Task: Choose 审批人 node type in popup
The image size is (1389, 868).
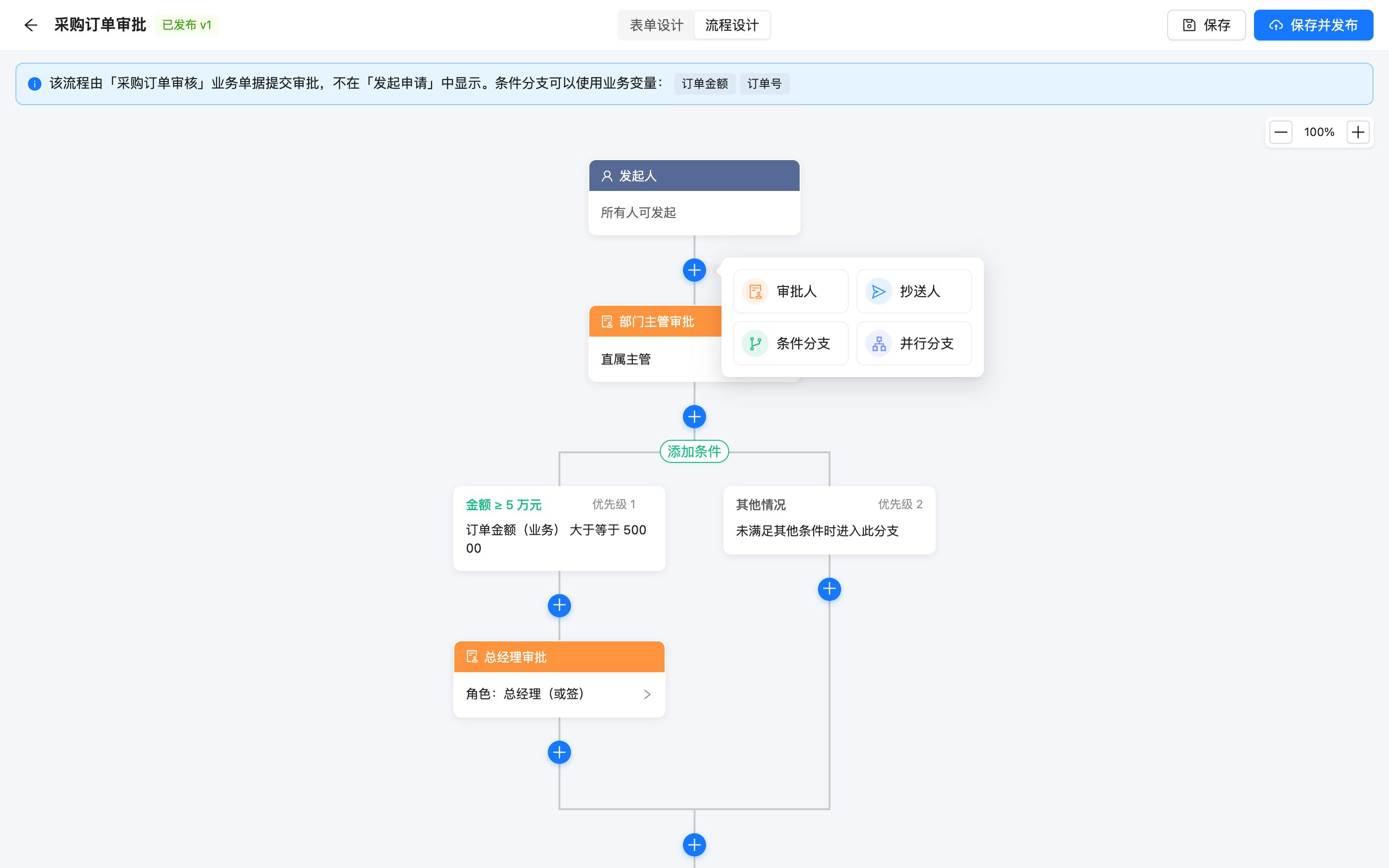Action: (790, 292)
